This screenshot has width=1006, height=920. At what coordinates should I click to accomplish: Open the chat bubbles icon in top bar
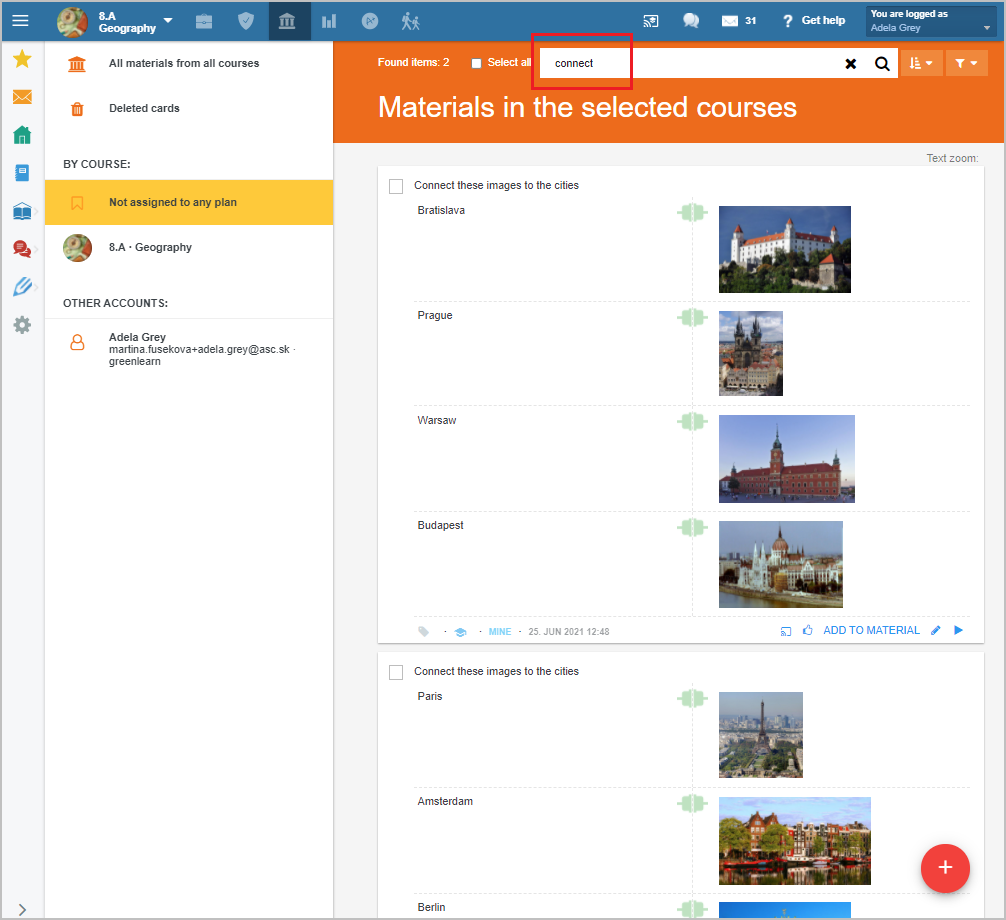(691, 21)
